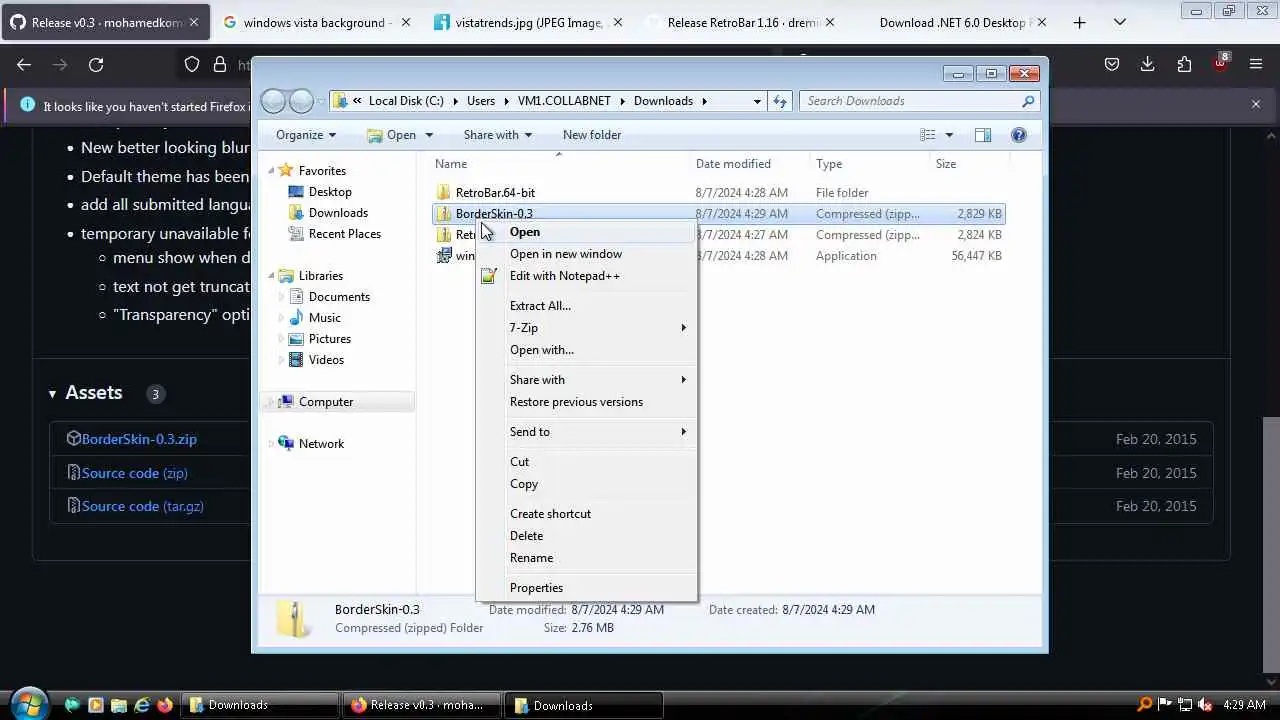
Task: Reload the Firefox page
Action: pos(96,64)
